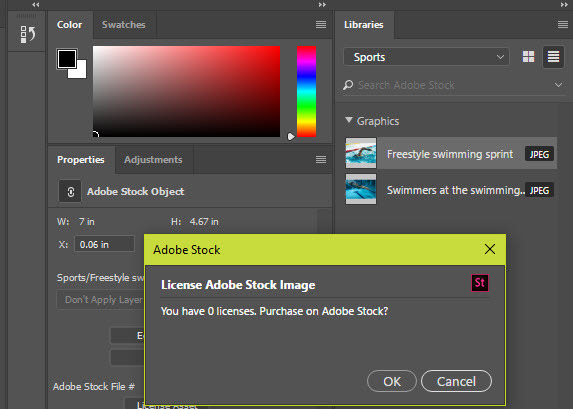Click the Adobe Stock Object linked icon
This screenshot has width=573, height=409.
click(x=70, y=192)
